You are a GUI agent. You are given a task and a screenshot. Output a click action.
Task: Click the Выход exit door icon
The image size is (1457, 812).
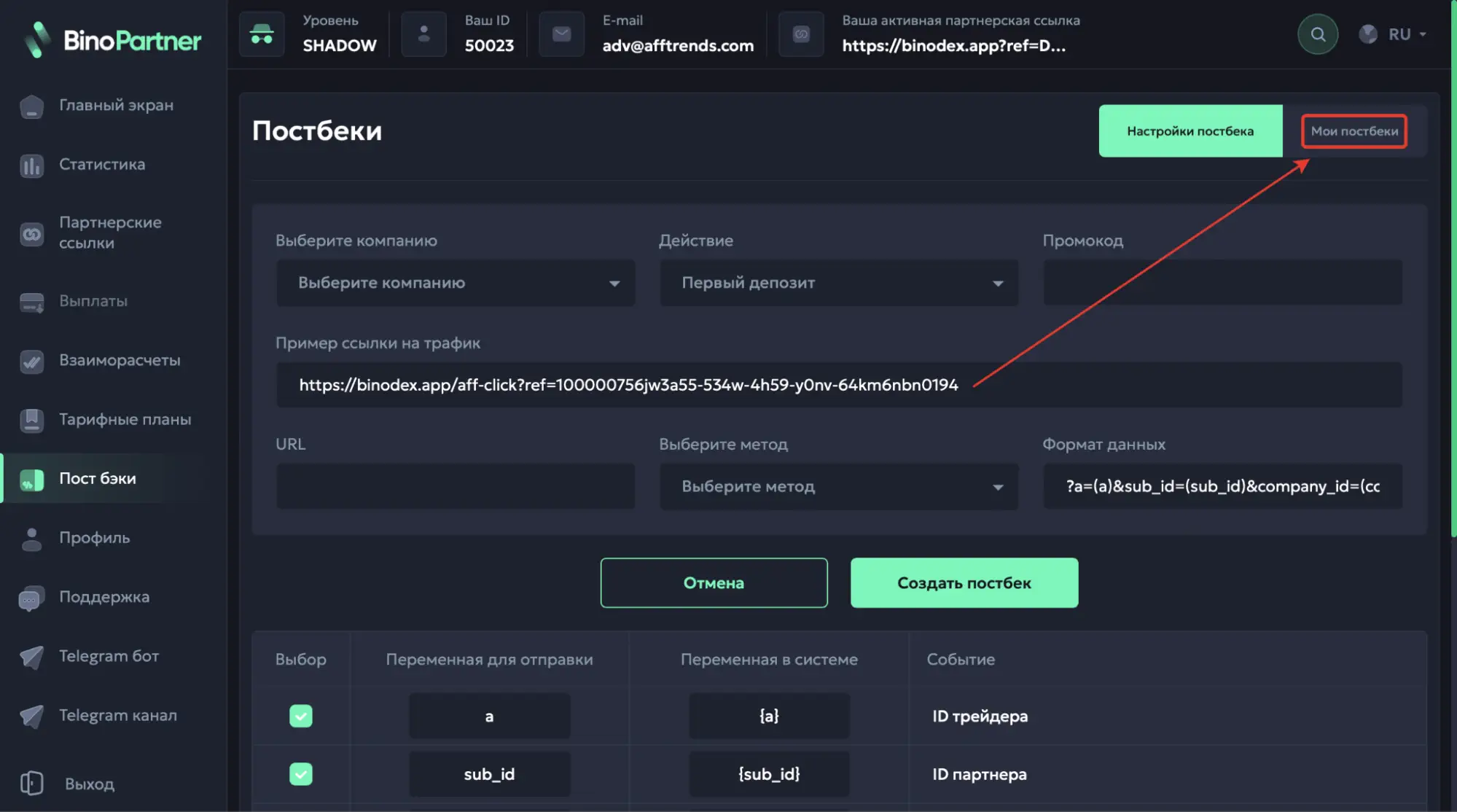31,784
